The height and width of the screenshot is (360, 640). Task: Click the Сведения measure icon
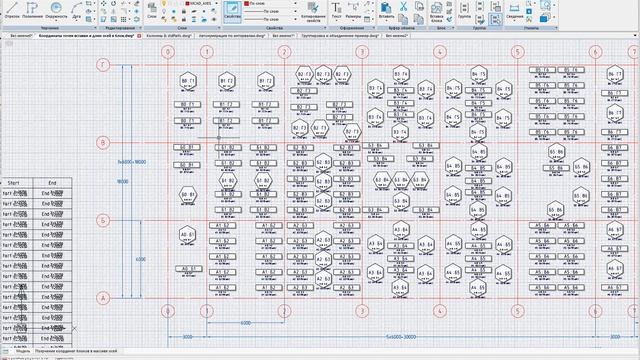pyautogui.click(x=514, y=10)
